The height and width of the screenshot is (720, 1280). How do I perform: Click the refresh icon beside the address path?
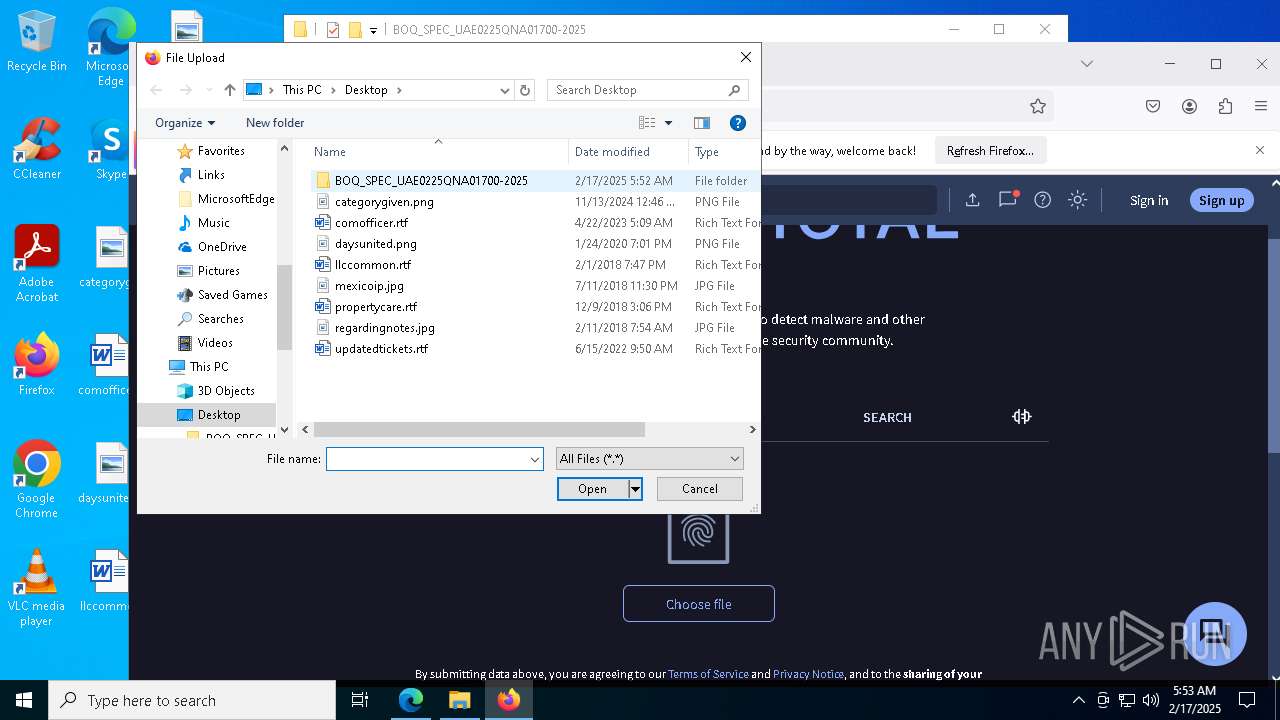525,90
